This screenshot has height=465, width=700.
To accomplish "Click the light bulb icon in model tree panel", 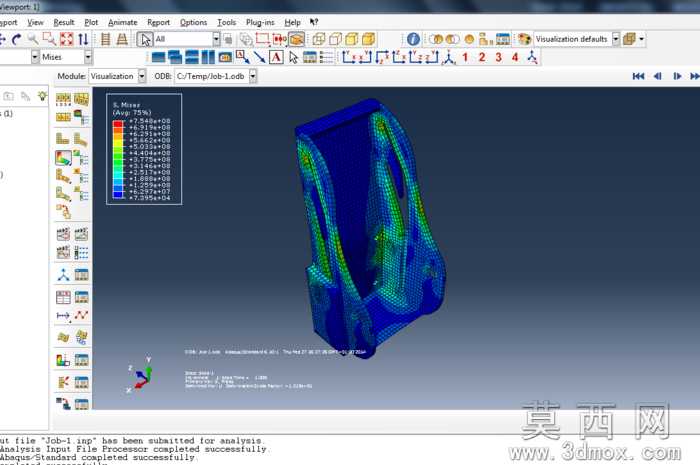I will pyautogui.click(x=42, y=95).
